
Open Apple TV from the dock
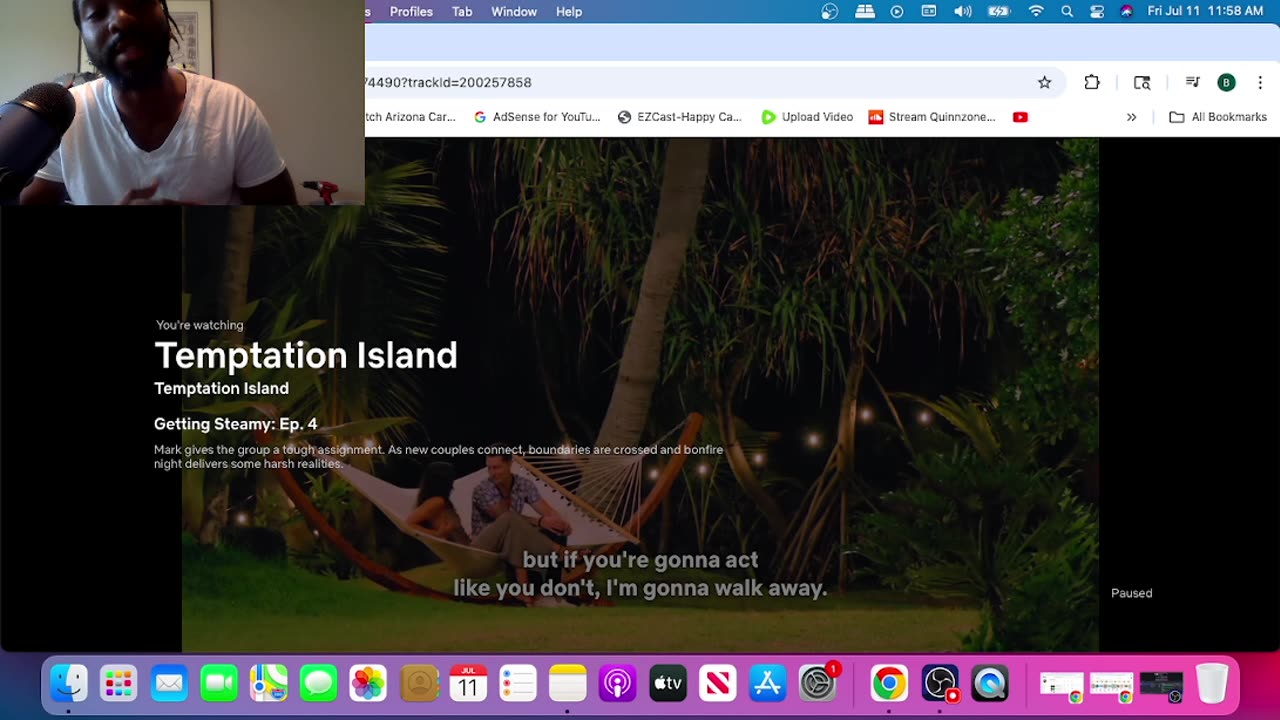tap(667, 684)
